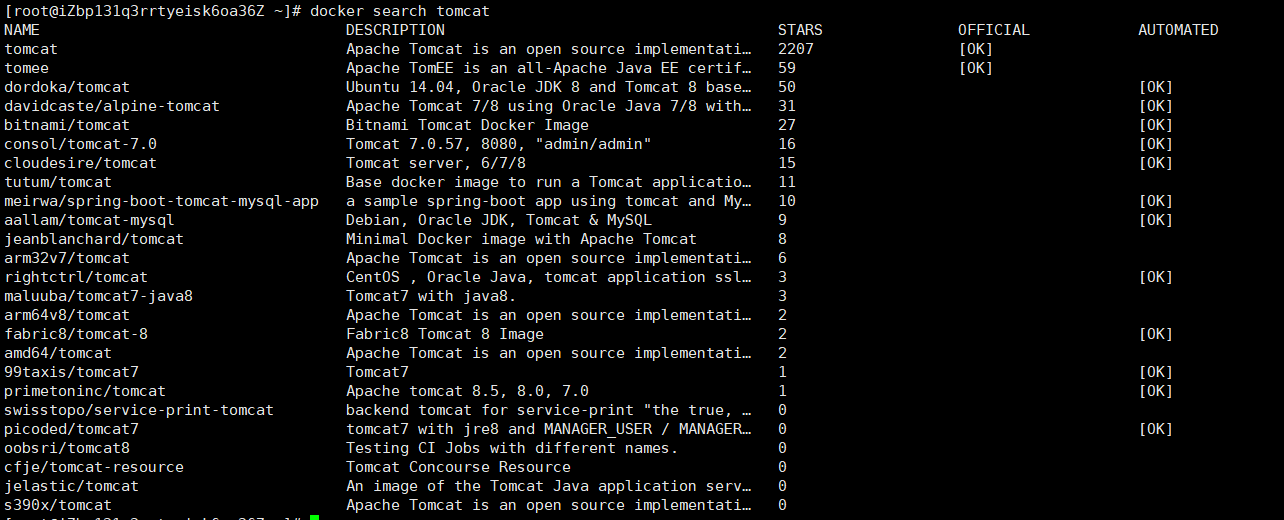1284x520 pixels.
Task: Click the AUTOMATED column header
Action: 1178,30
